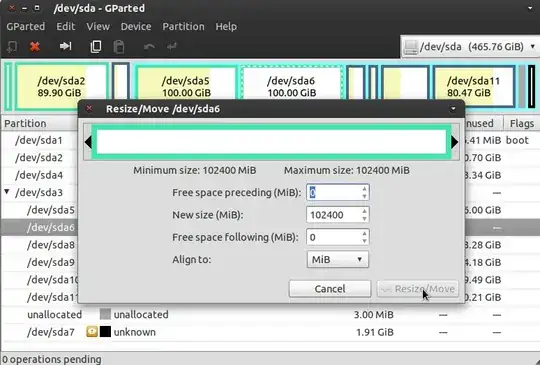
Task: Click the warning icon next to /dev/sda7
Action: click(92, 332)
